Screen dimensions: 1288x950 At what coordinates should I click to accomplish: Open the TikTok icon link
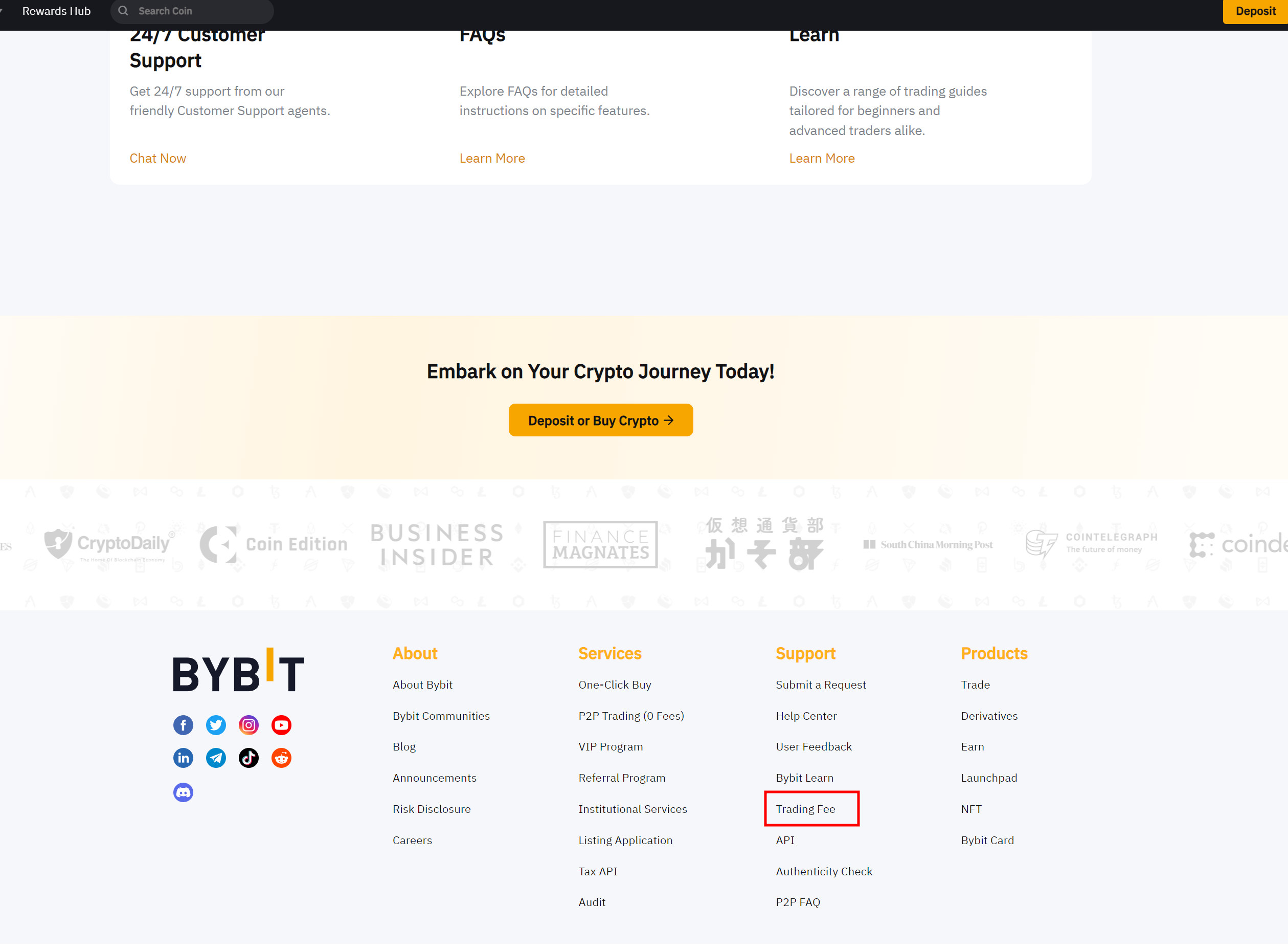[248, 758]
